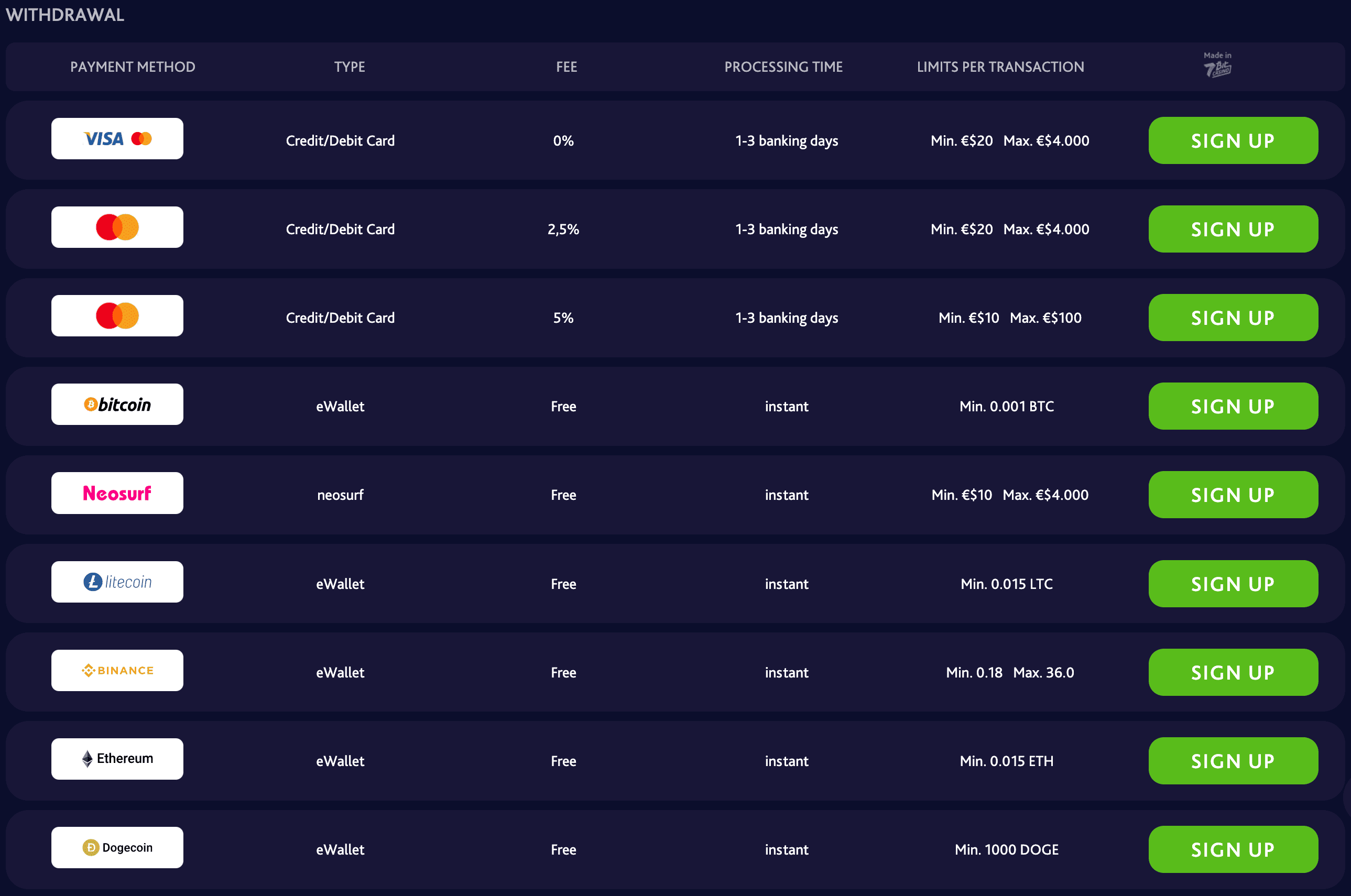Sign up on the €$10–€$100 limit row
The height and width of the screenshot is (896, 1351).
(1233, 318)
